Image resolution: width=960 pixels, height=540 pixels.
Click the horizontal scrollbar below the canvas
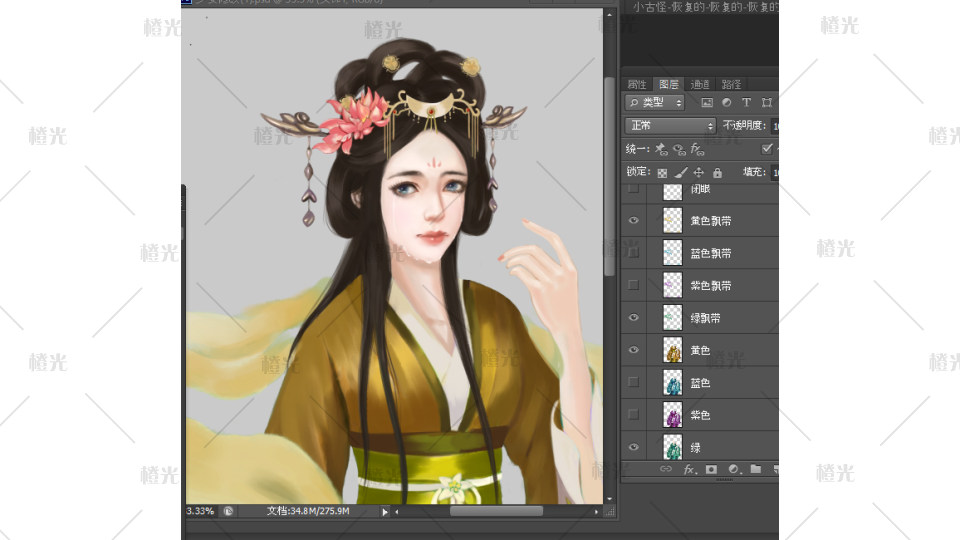495,511
